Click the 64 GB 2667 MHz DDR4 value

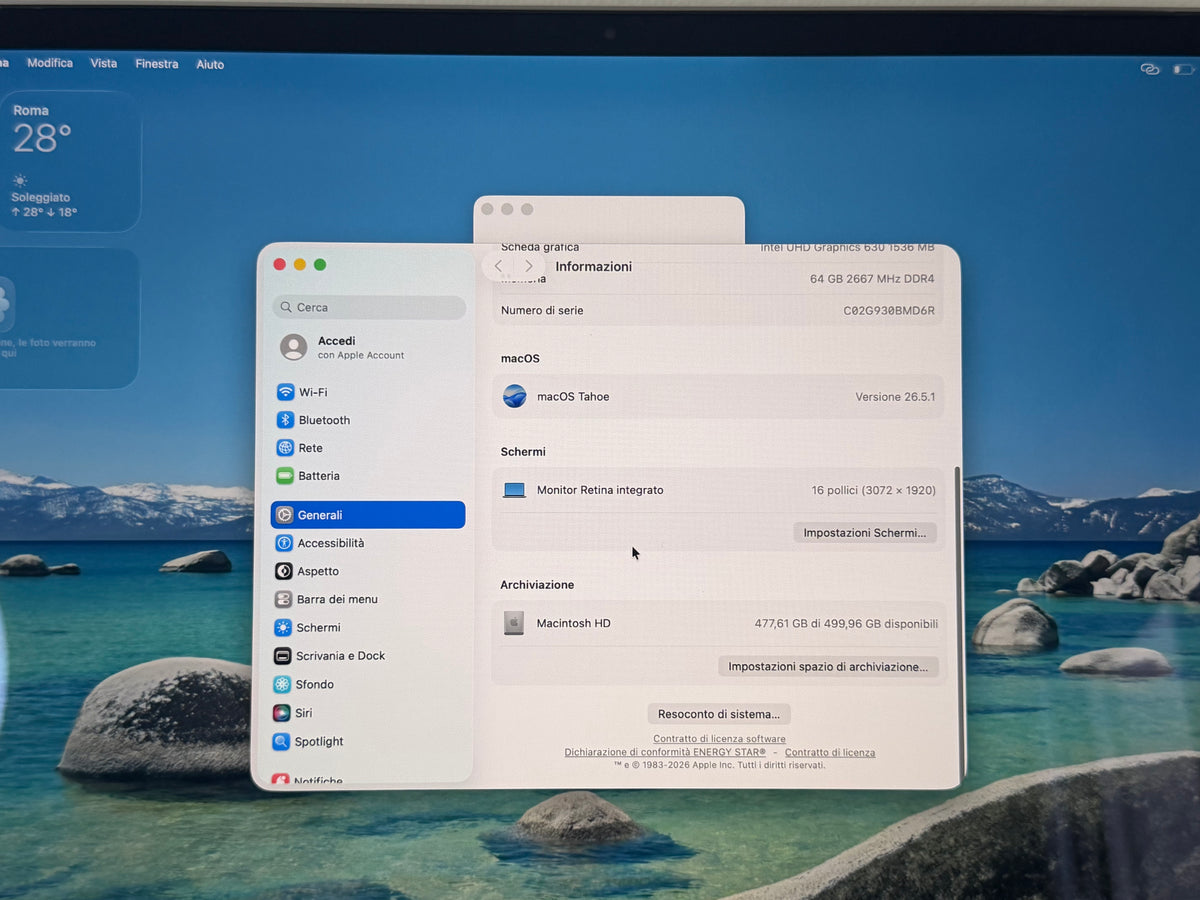pos(872,279)
